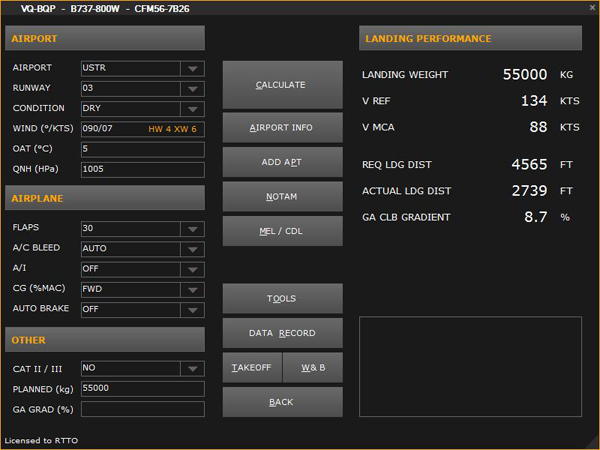Click the OAT temperature input field
Image resolution: width=600 pixels, height=450 pixels.
tap(142, 149)
